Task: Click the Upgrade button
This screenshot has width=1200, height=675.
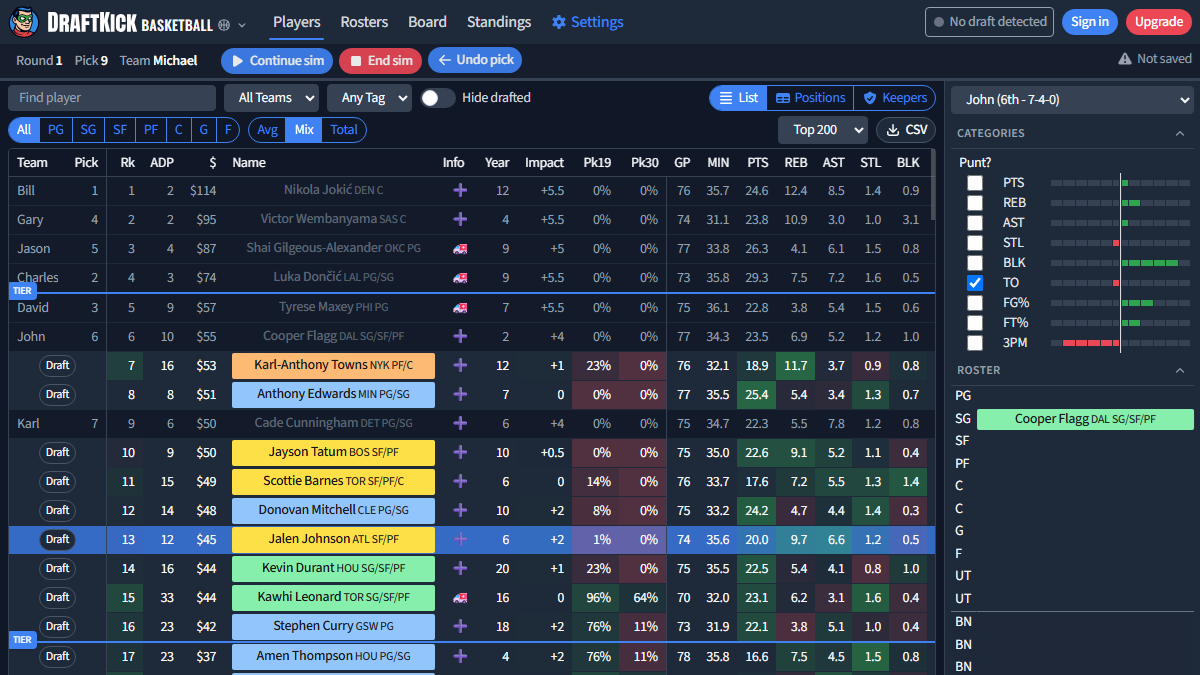Action: 1159,22
